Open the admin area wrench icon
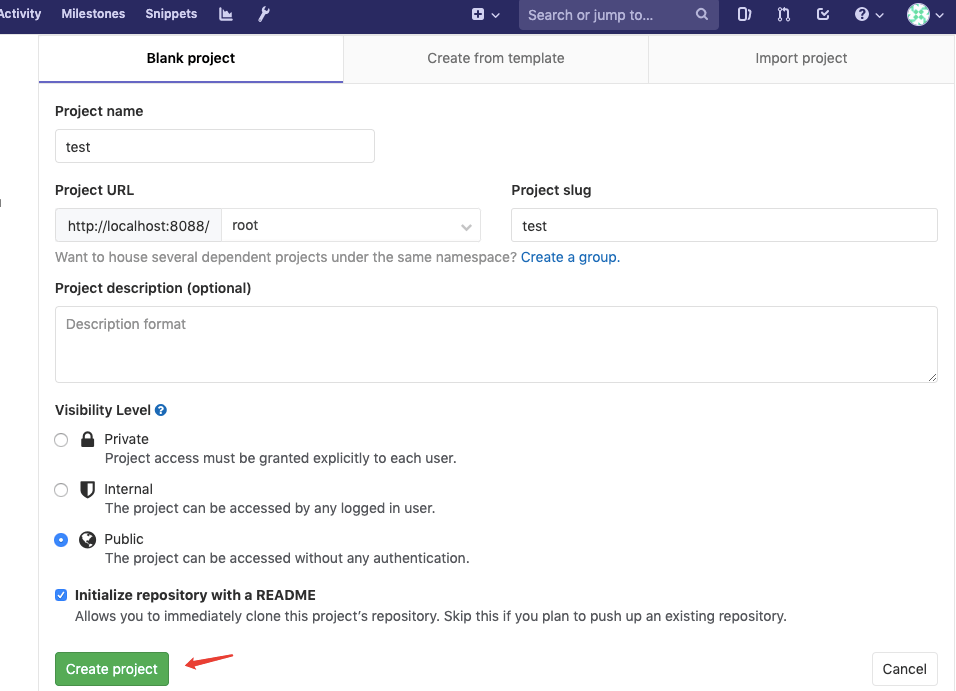Screen dimensions: 956x691 264,14
